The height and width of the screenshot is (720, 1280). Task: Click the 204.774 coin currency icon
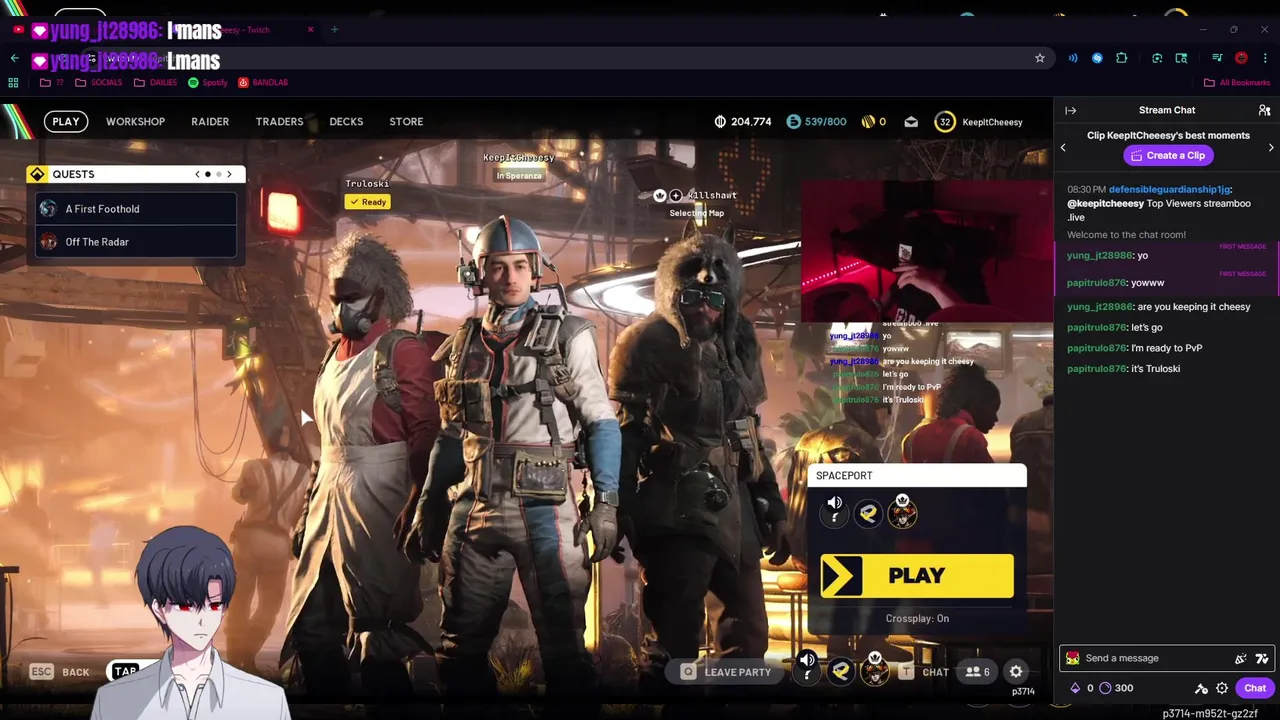(720, 121)
